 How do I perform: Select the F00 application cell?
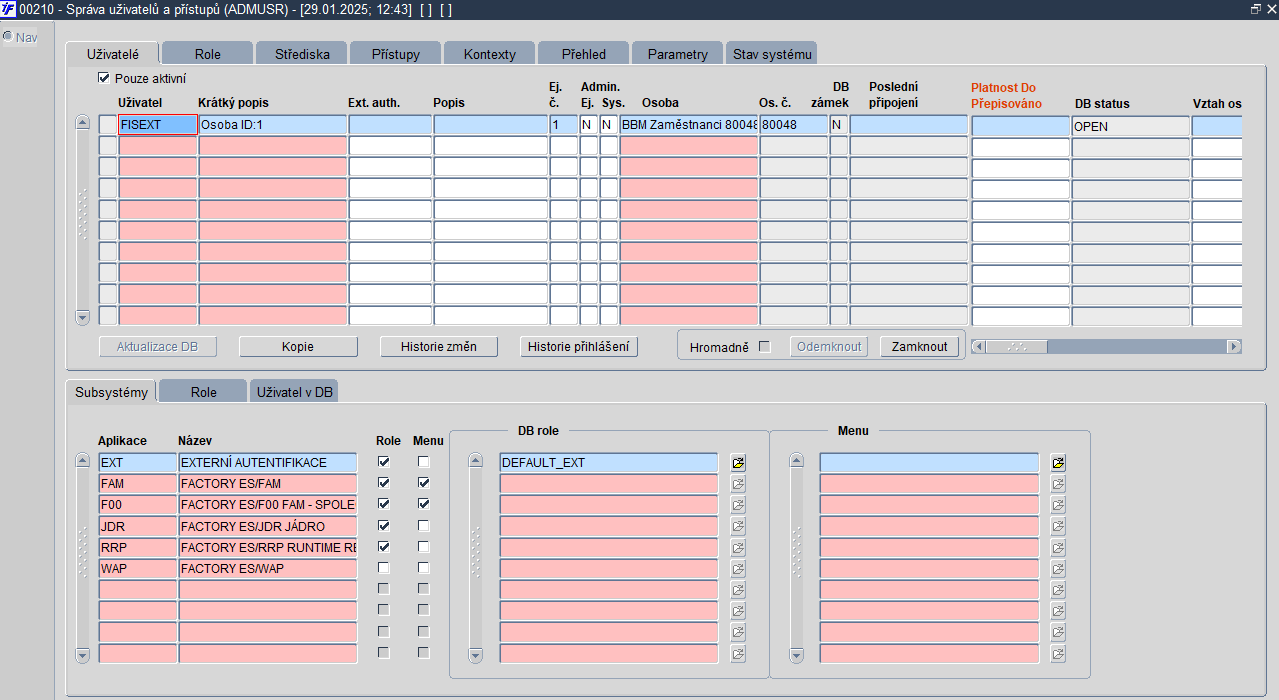[138, 505]
